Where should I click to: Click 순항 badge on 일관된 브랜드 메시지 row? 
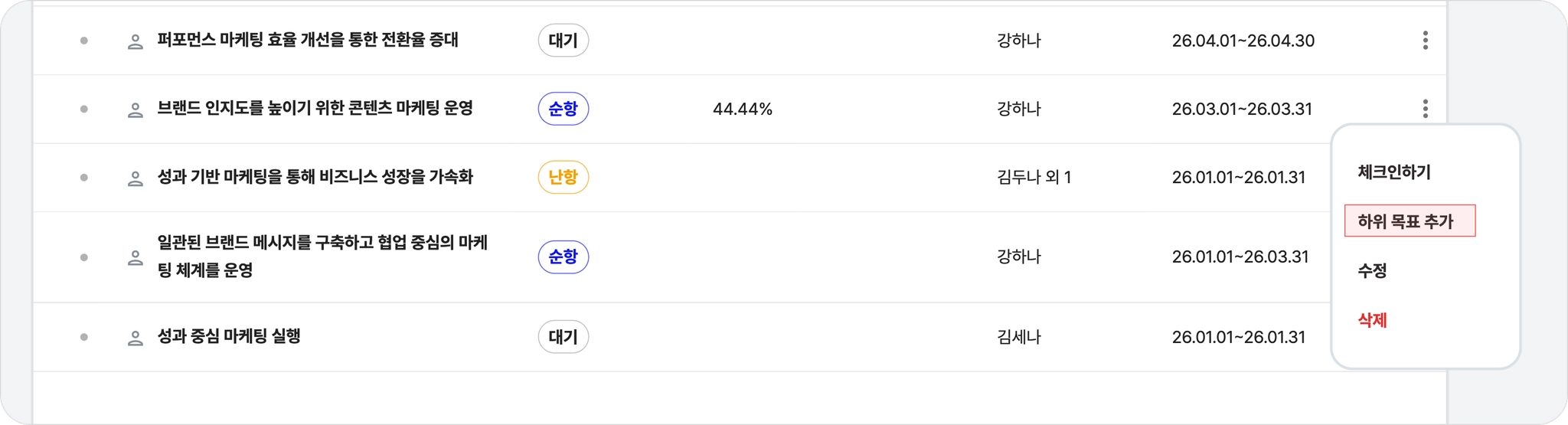point(563,257)
